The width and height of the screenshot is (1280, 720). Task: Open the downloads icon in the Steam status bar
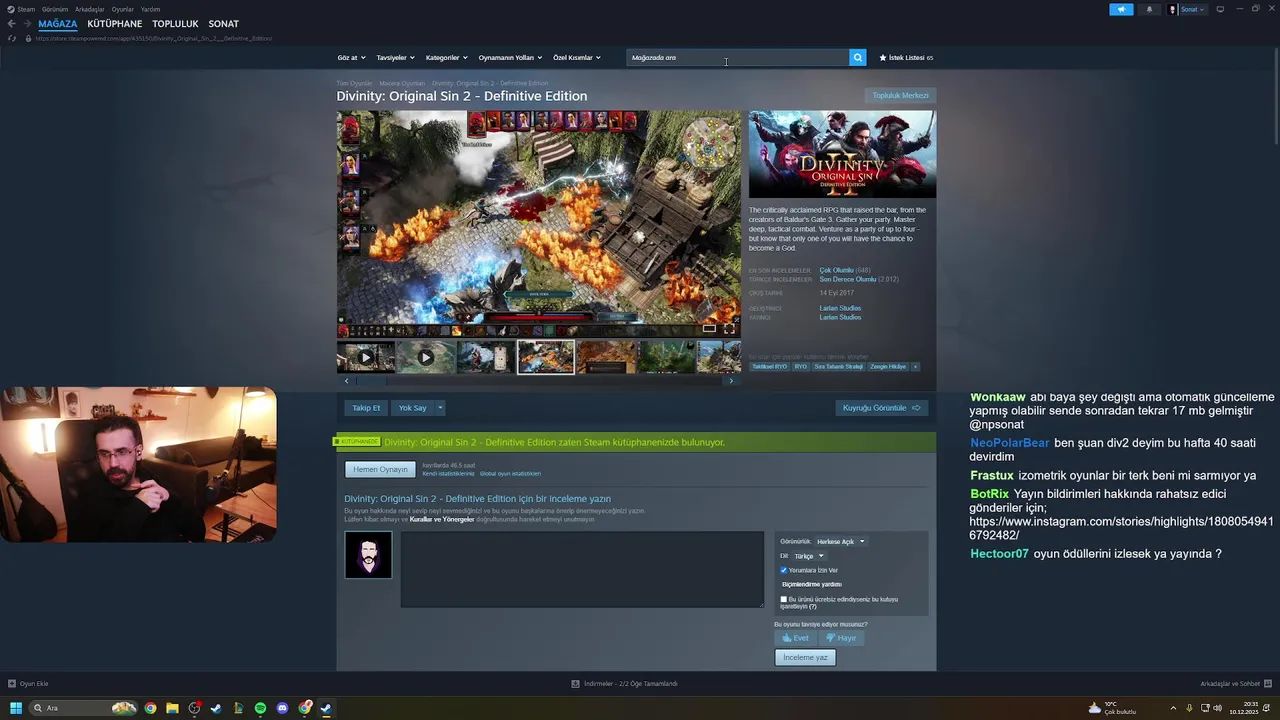click(x=575, y=684)
